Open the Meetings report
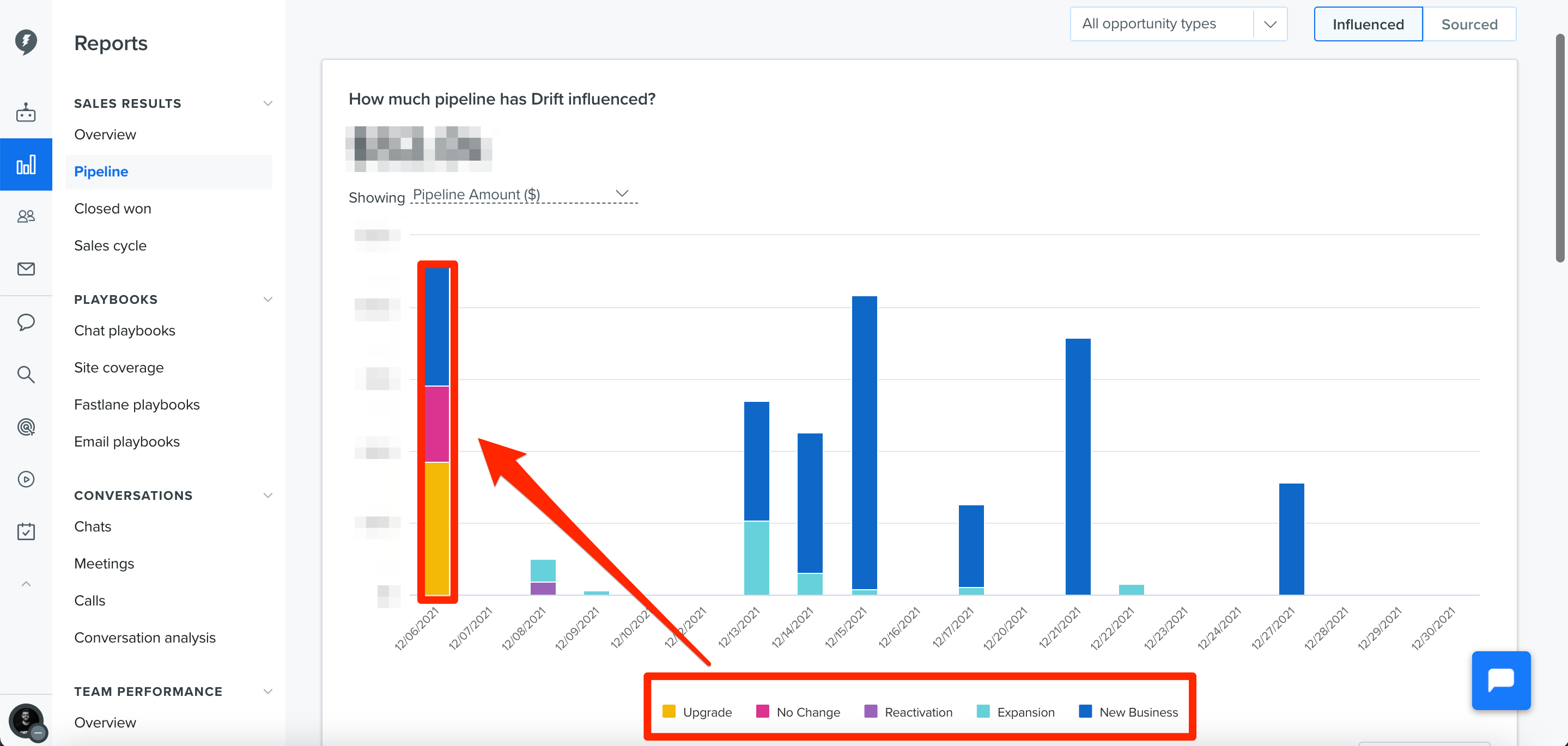Viewport: 1568px width, 746px height. tap(104, 564)
